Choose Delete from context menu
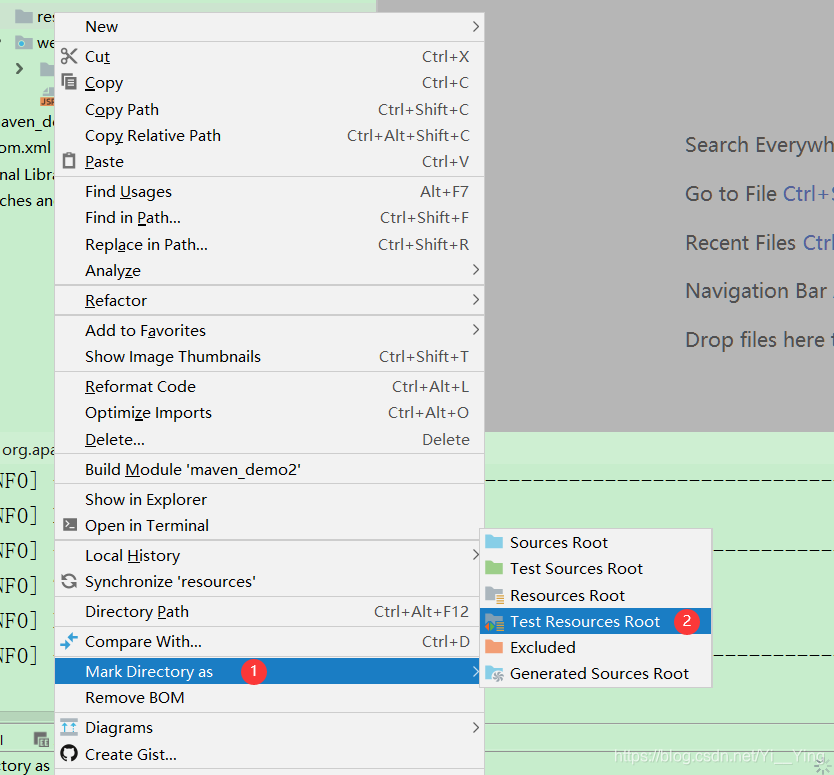The width and height of the screenshot is (834, 775). point(269,439)
